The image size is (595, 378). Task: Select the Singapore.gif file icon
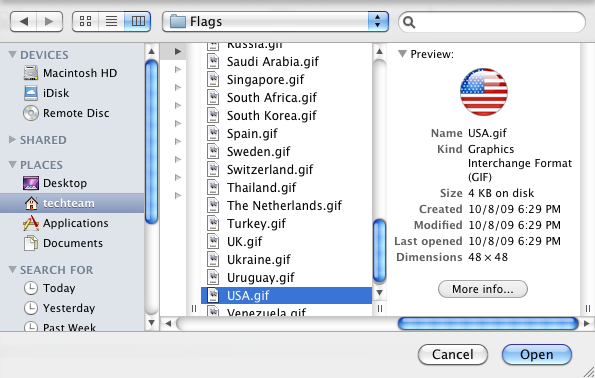(213, 79)
